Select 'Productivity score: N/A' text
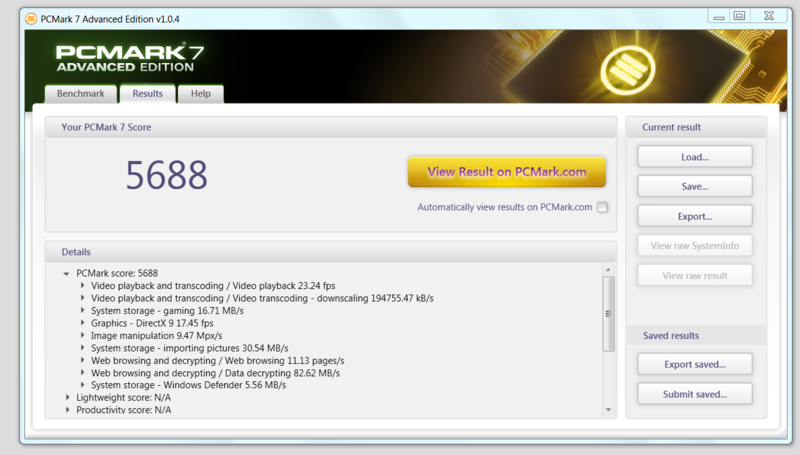Image resolution: width=800 pixels, height=455 pixels. (x=124, y=410)
